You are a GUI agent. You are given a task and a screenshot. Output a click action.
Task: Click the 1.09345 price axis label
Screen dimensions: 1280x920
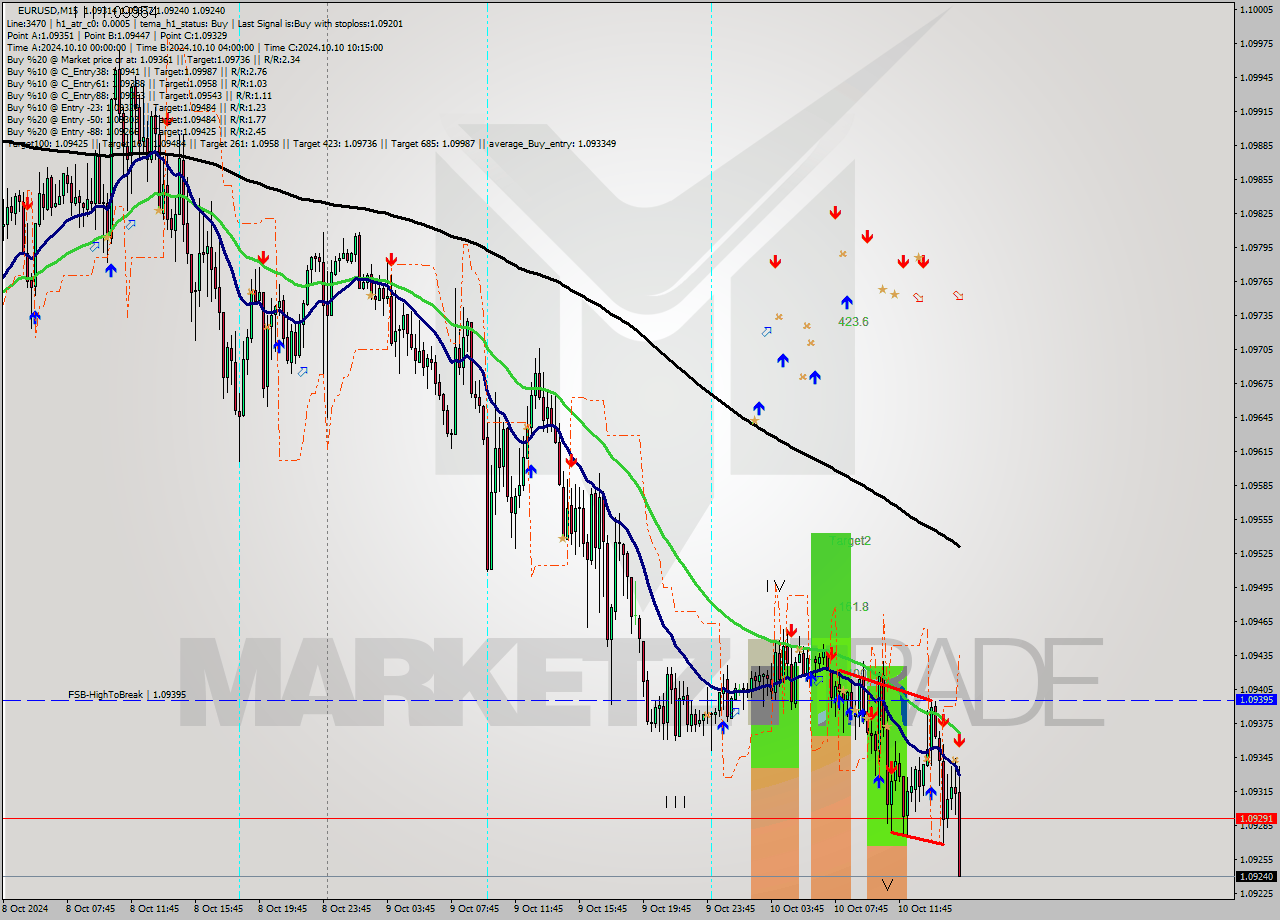click(x=1257, y=757)
